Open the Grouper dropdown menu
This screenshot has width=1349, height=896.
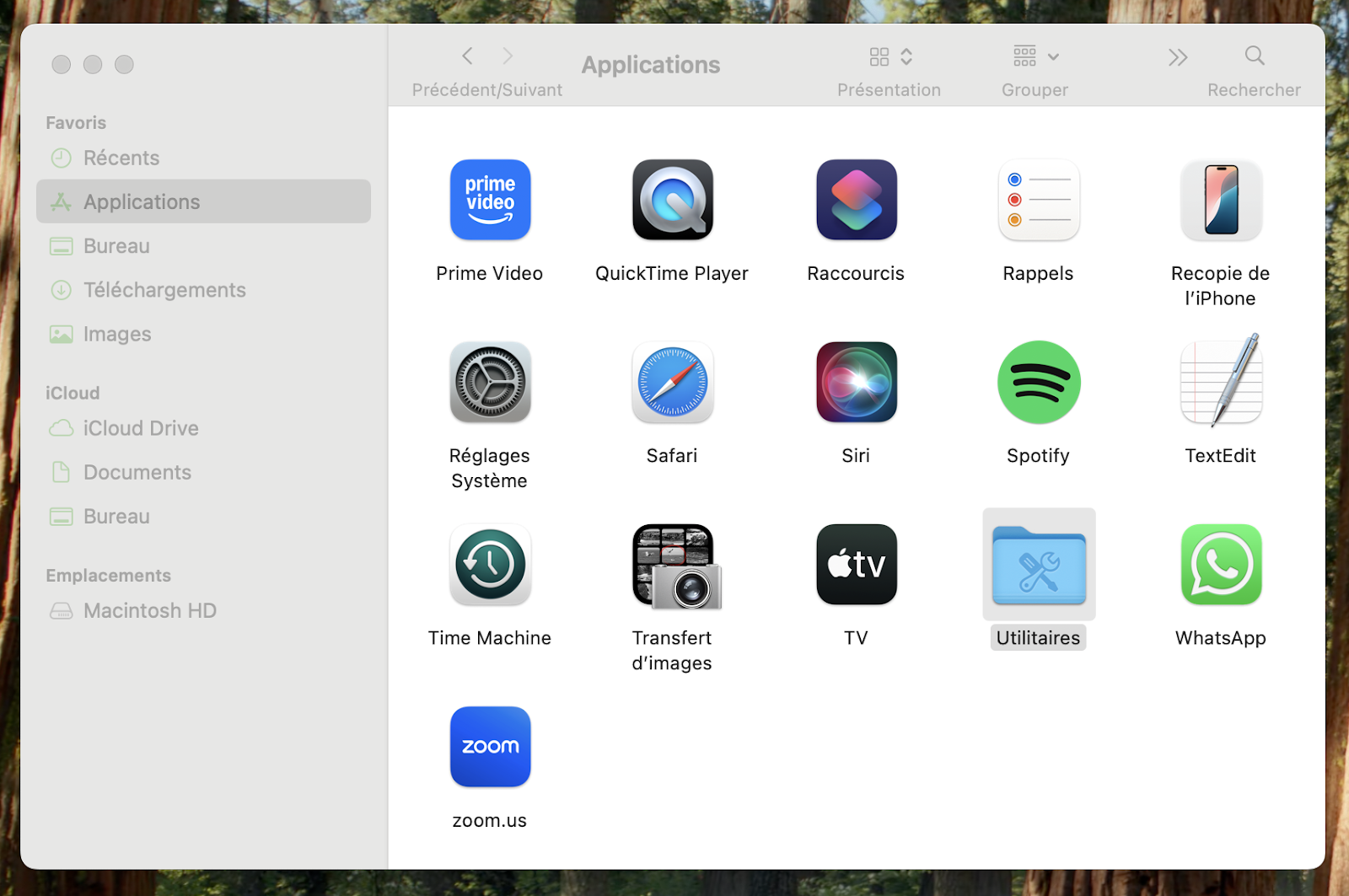pos(1035,56)
